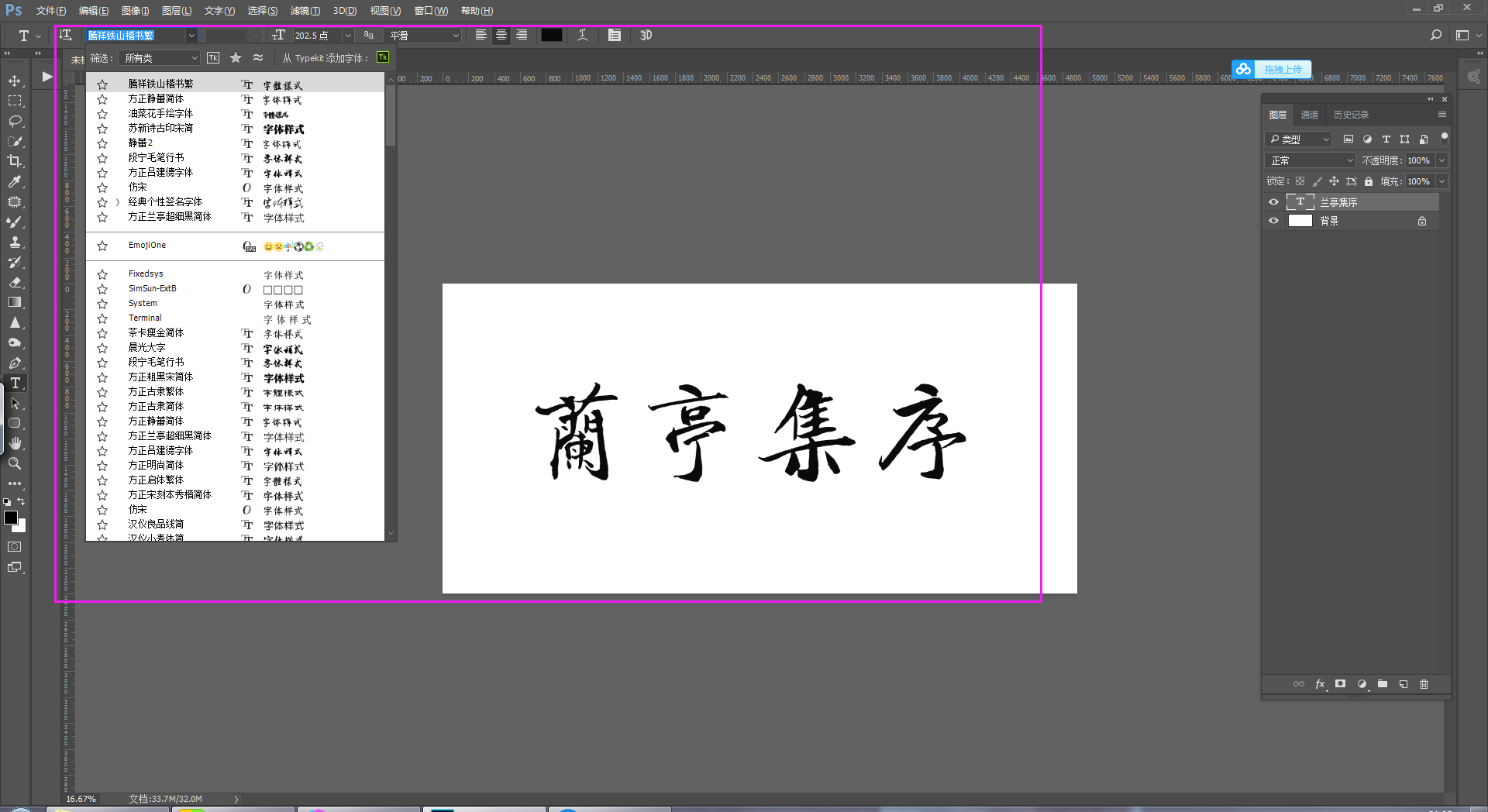Click the delete layer trash icon
This screenshot has width=1488, height=812.
pyautogui.click(x=1424, y=684)
